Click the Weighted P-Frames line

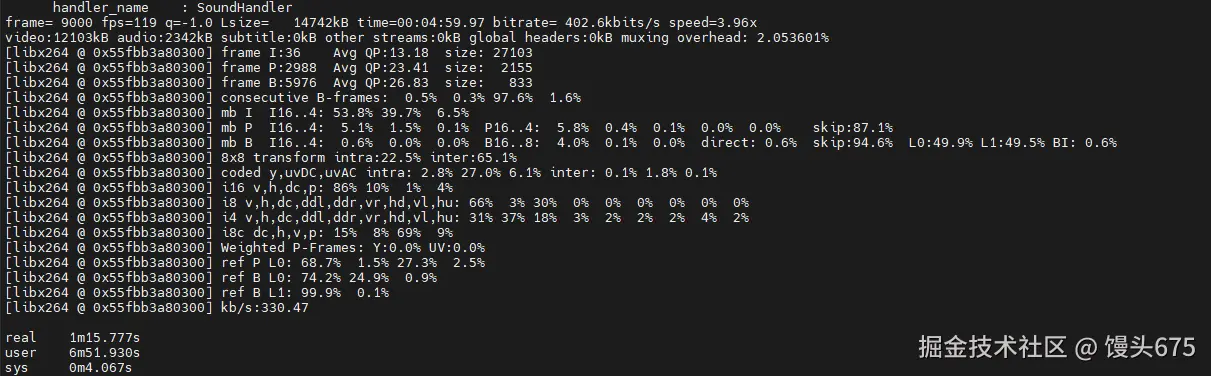click(x=245, y=248)
